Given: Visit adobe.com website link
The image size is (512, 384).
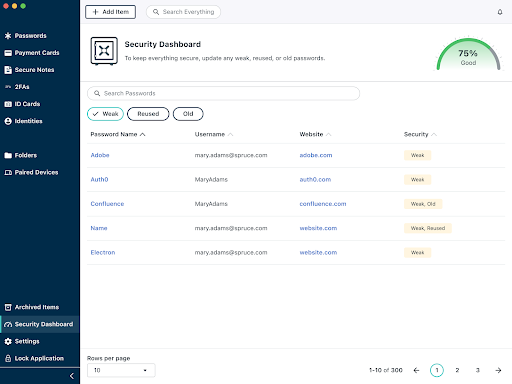Looking at the screenshot, I should [x=316, y=155].
